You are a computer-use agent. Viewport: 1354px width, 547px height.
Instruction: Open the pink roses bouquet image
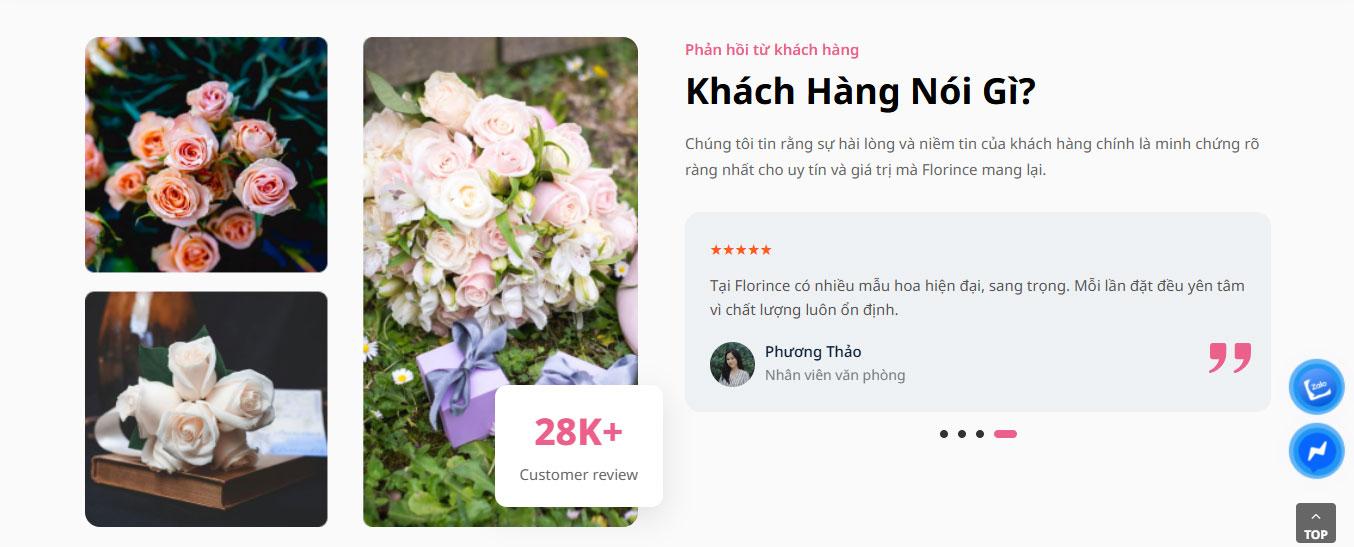206,154
